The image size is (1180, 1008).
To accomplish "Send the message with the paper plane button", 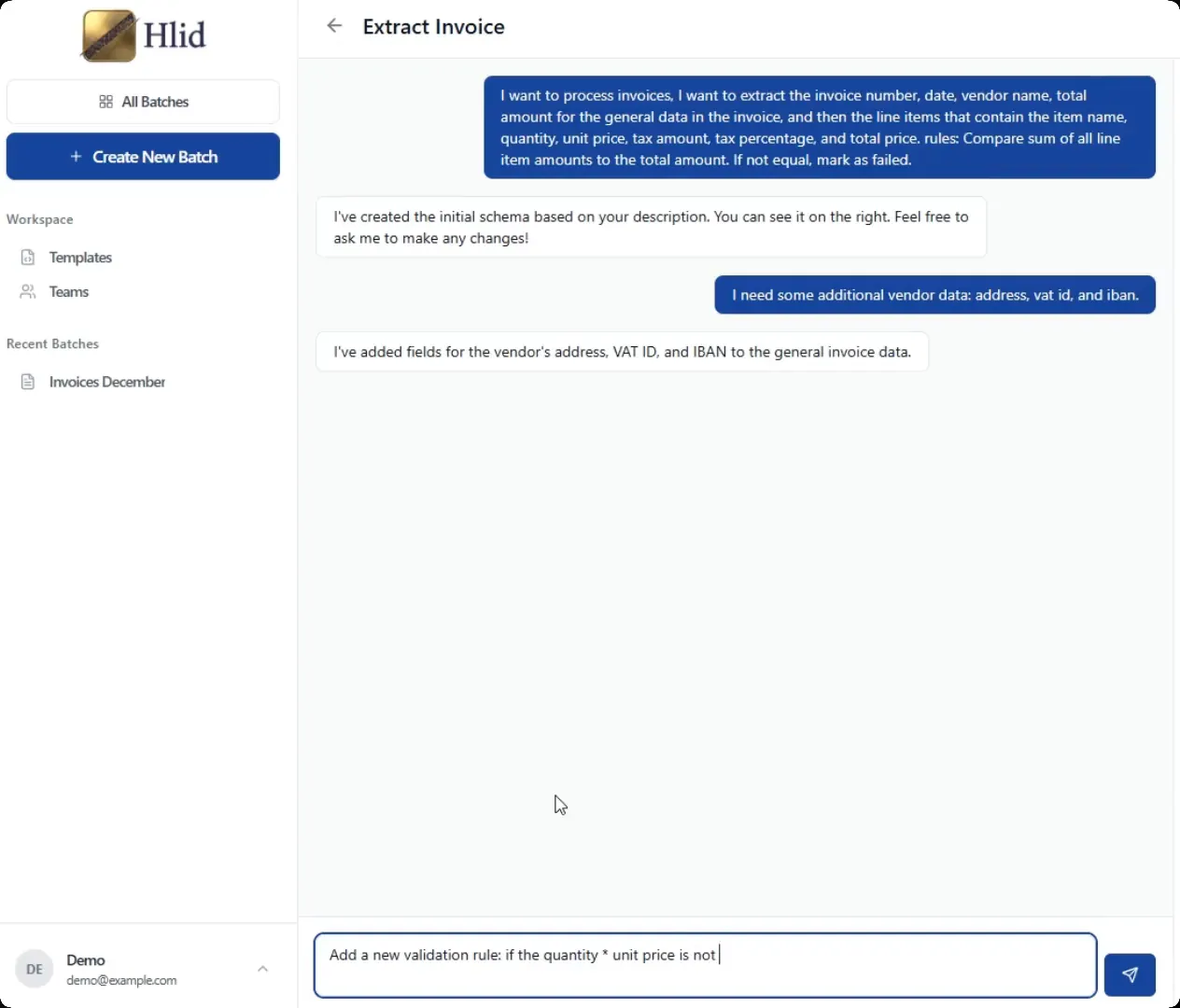I will pyautogui.click(x=1130, y=974).
